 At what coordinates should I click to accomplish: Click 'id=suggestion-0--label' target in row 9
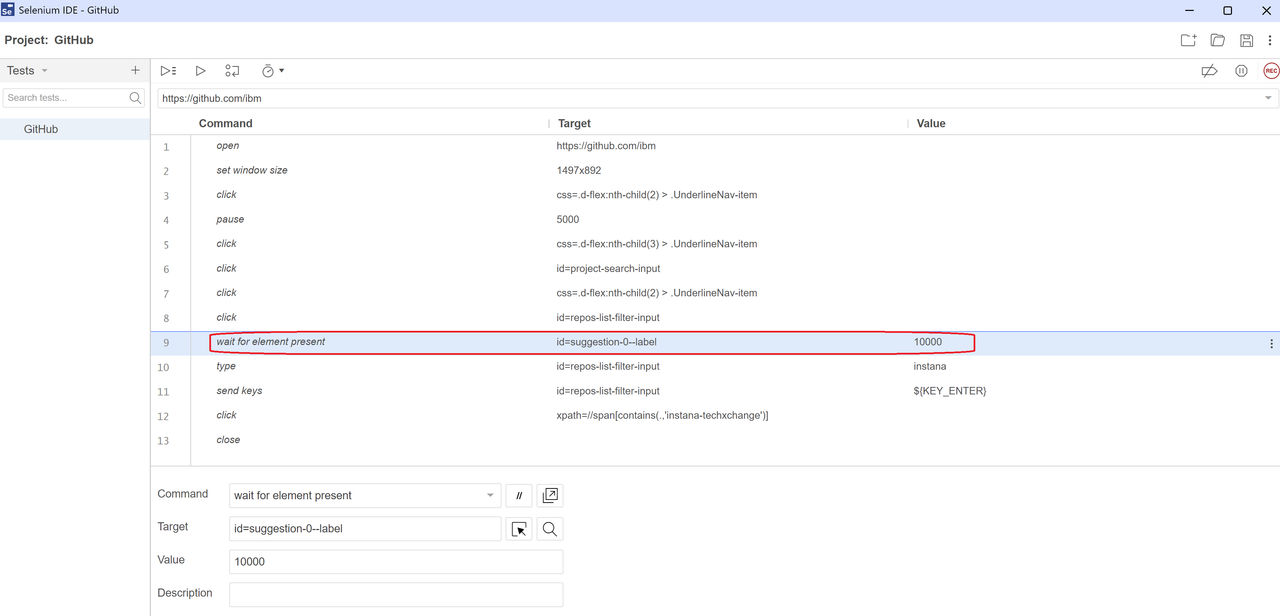click(606, 342)
